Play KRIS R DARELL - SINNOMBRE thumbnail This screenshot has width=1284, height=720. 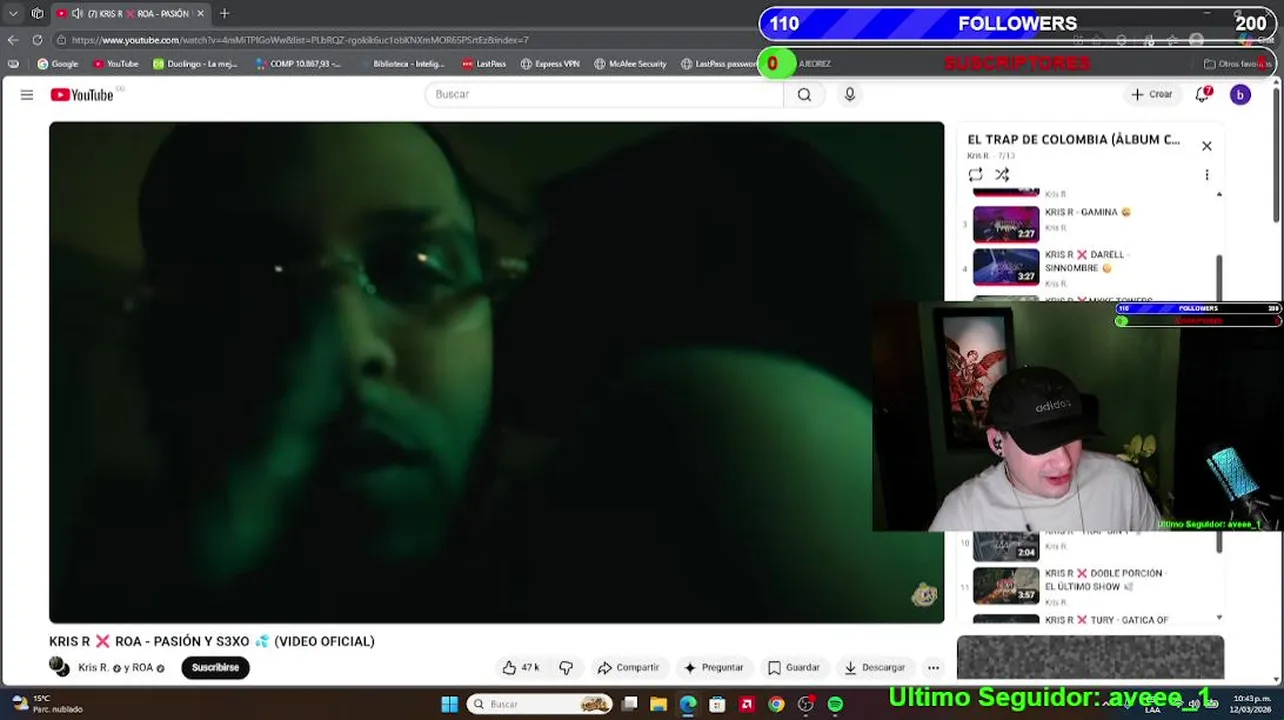[x=1006, y=267]
